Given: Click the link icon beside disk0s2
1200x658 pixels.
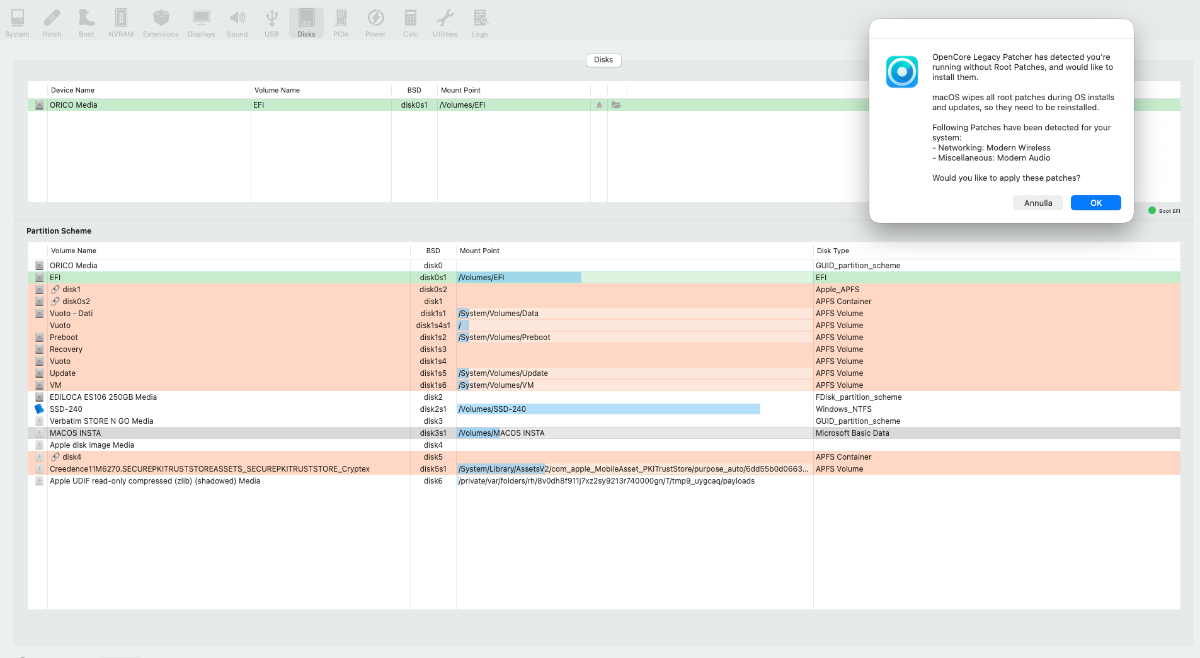Looking at the screenshot, I should [x=55, y=301].
